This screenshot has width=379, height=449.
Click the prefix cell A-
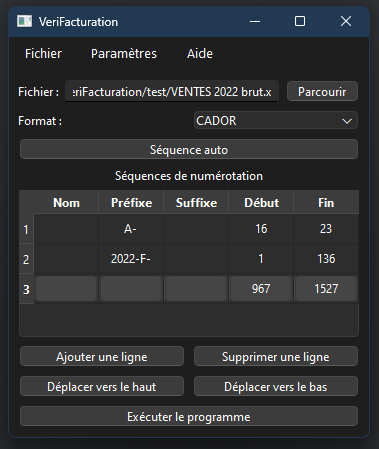tap(131, 229)
